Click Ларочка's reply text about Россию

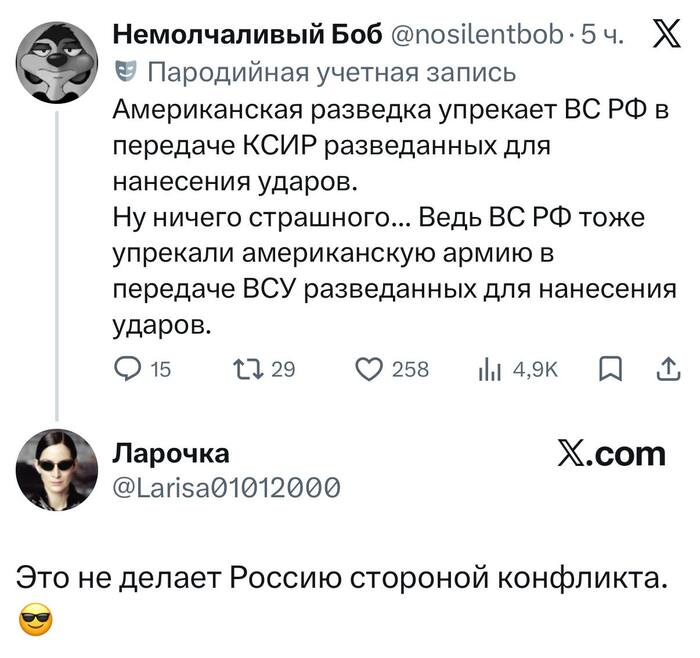point(341,579)
